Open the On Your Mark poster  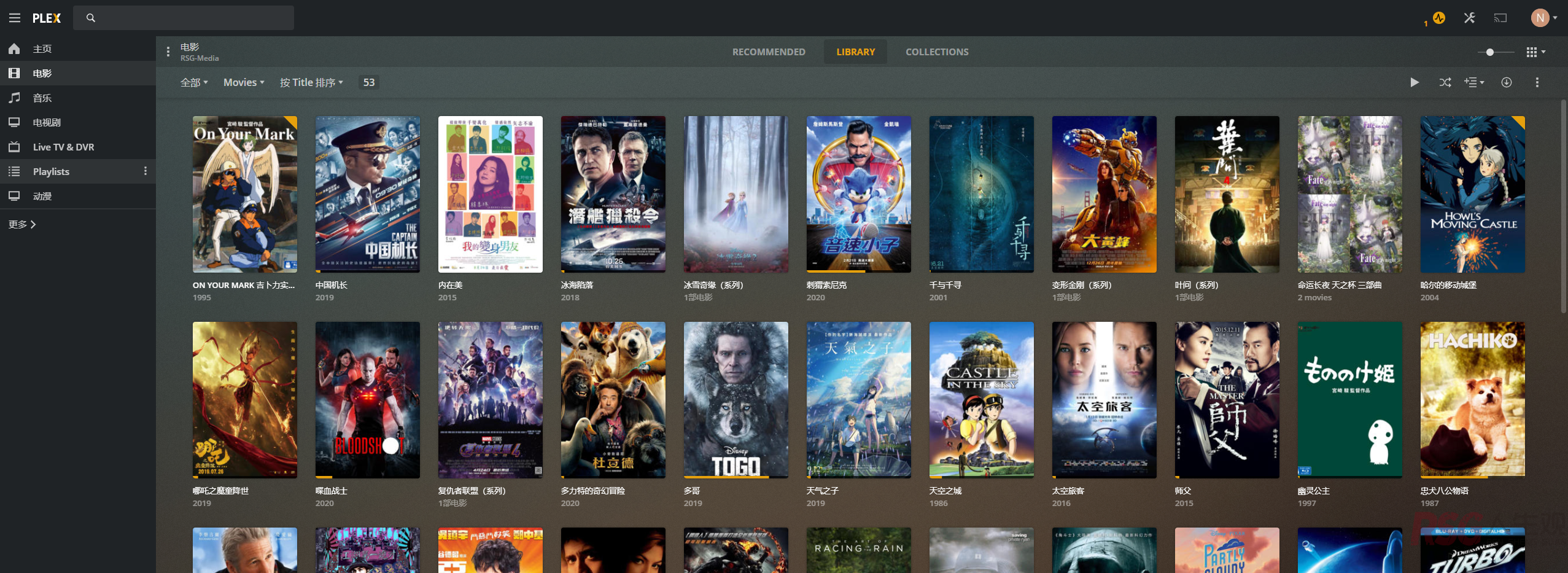pyautogui.click(x=245, y=194)
